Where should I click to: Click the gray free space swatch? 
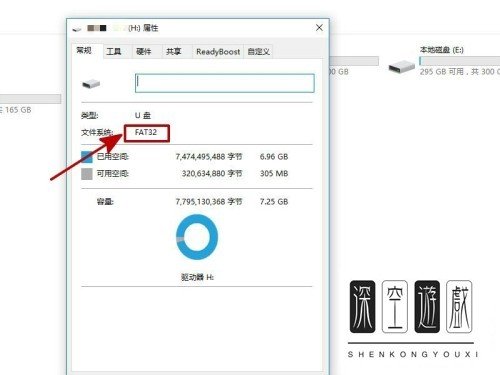coord(87,174)
